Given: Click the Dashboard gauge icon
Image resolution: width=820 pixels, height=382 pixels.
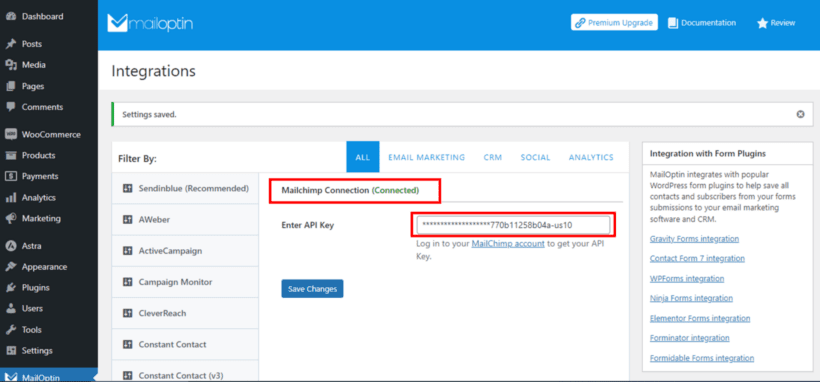Looking at the screenshot, I should [x=11, y=17].
